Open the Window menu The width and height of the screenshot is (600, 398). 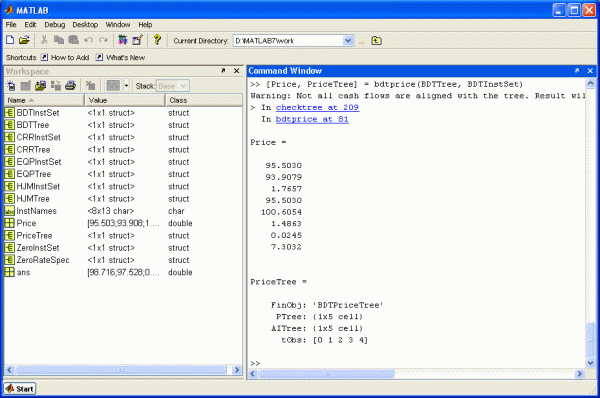(118, 25)
